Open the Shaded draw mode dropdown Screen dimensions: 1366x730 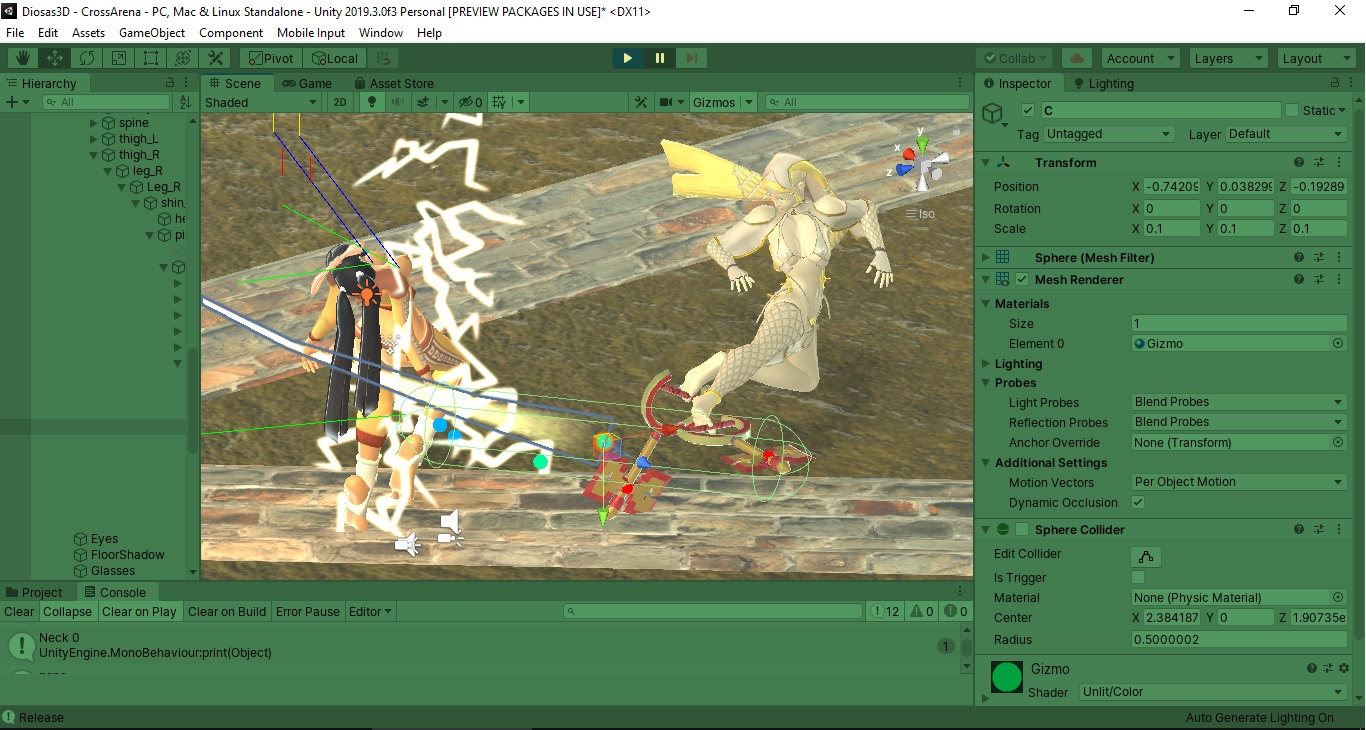[x=261, y=102]
